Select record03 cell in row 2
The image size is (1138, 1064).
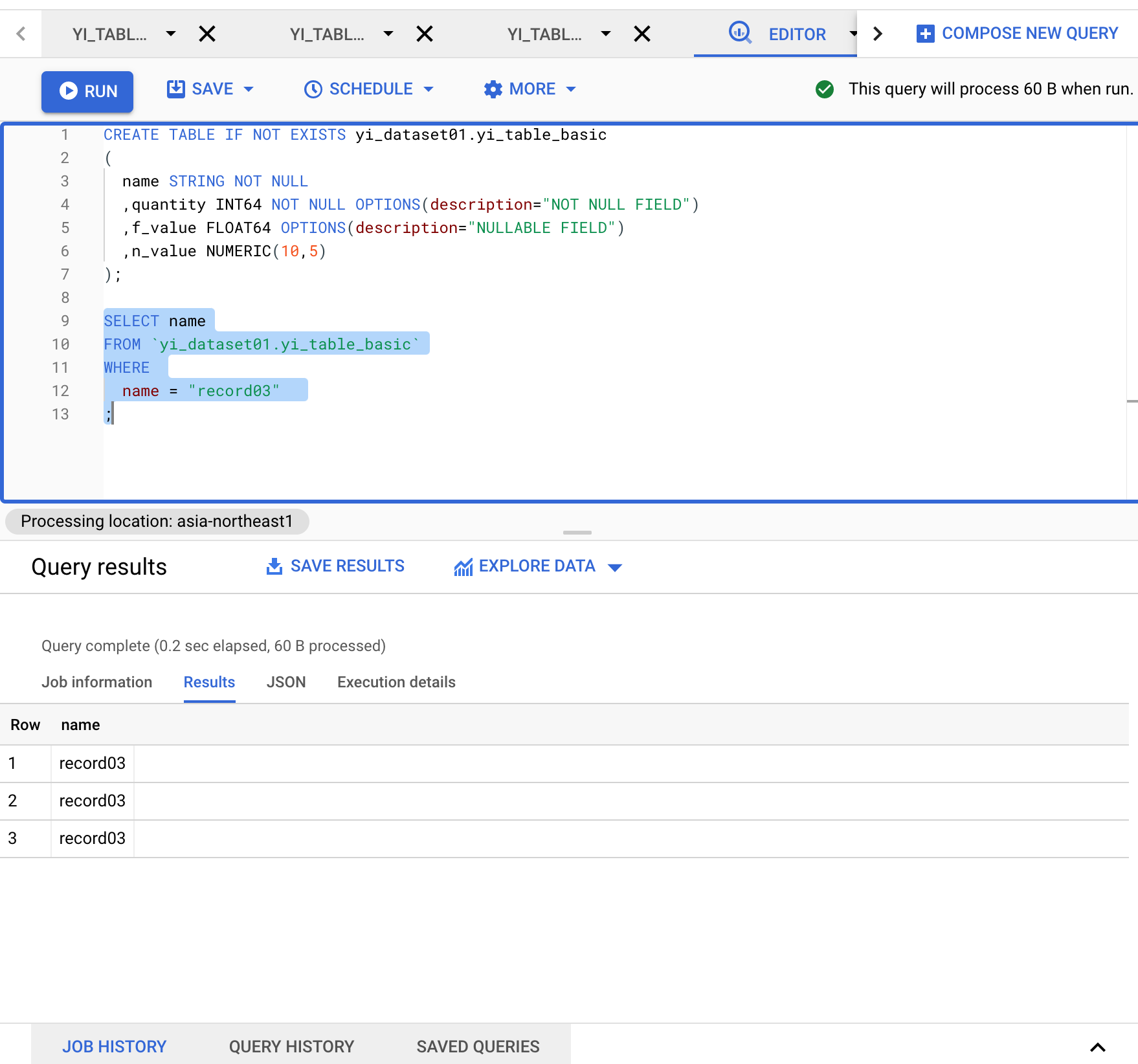[x=92, y=801]
